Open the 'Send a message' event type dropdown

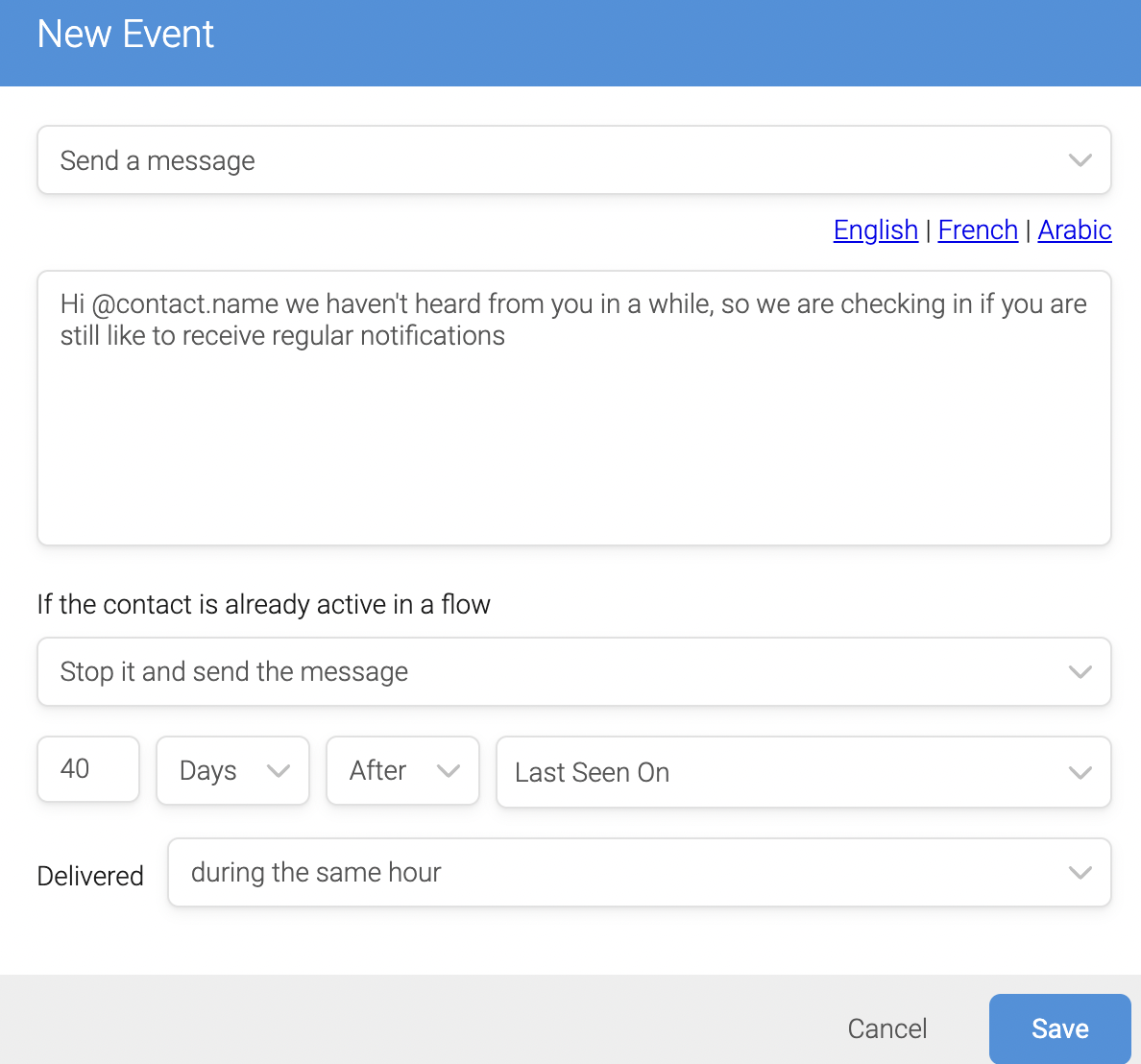[574, 160]
